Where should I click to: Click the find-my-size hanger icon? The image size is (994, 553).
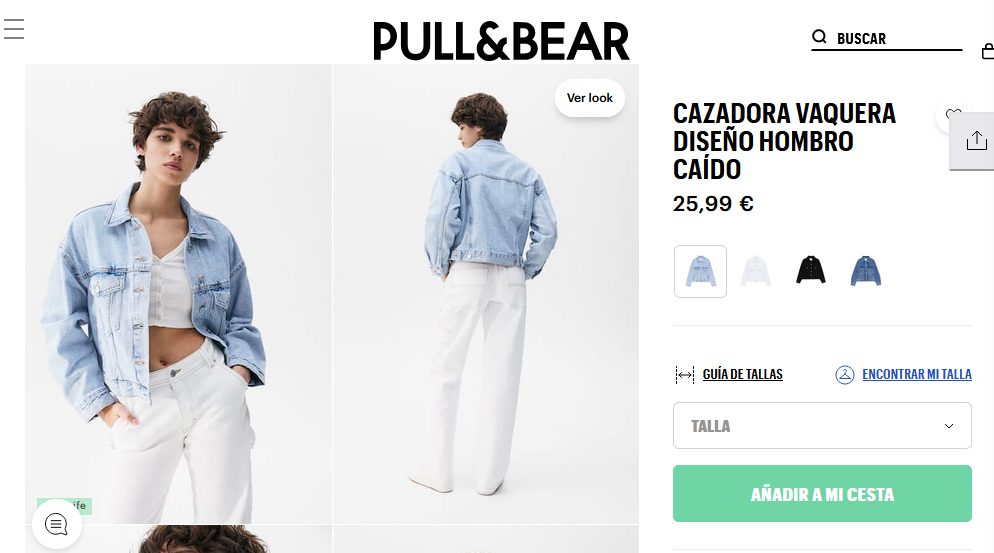point(844,375)
